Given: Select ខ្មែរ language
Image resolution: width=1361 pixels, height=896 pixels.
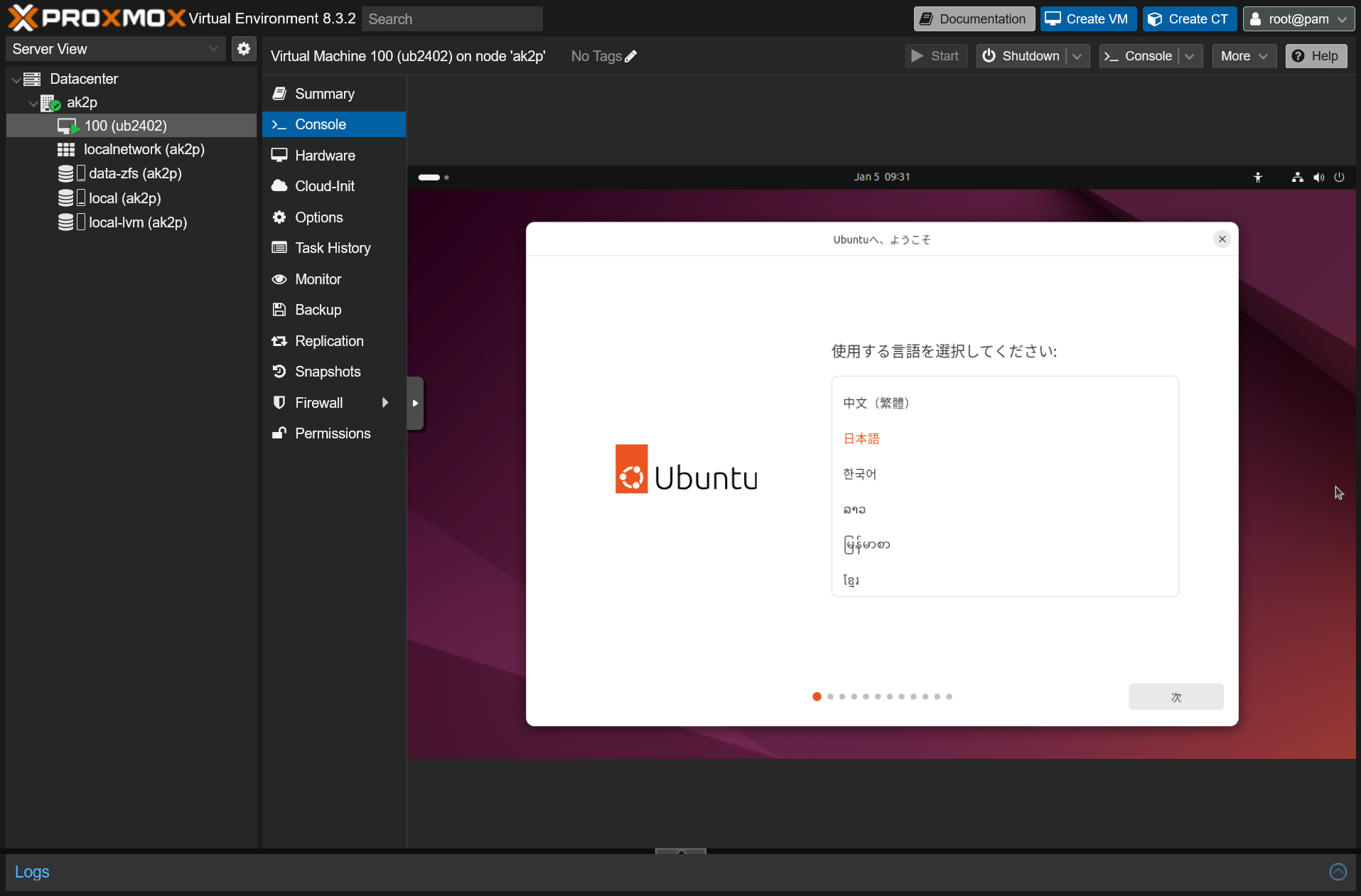Looking at the screenshot, I should (1005, 580).
